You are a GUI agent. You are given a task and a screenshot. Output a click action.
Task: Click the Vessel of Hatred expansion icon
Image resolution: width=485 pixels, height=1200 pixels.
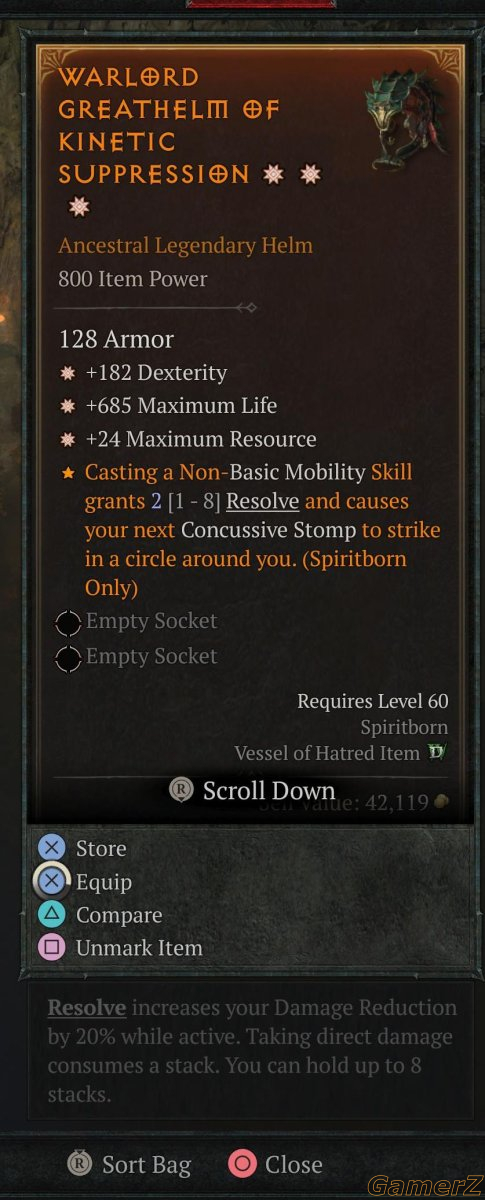click(436, 752)
